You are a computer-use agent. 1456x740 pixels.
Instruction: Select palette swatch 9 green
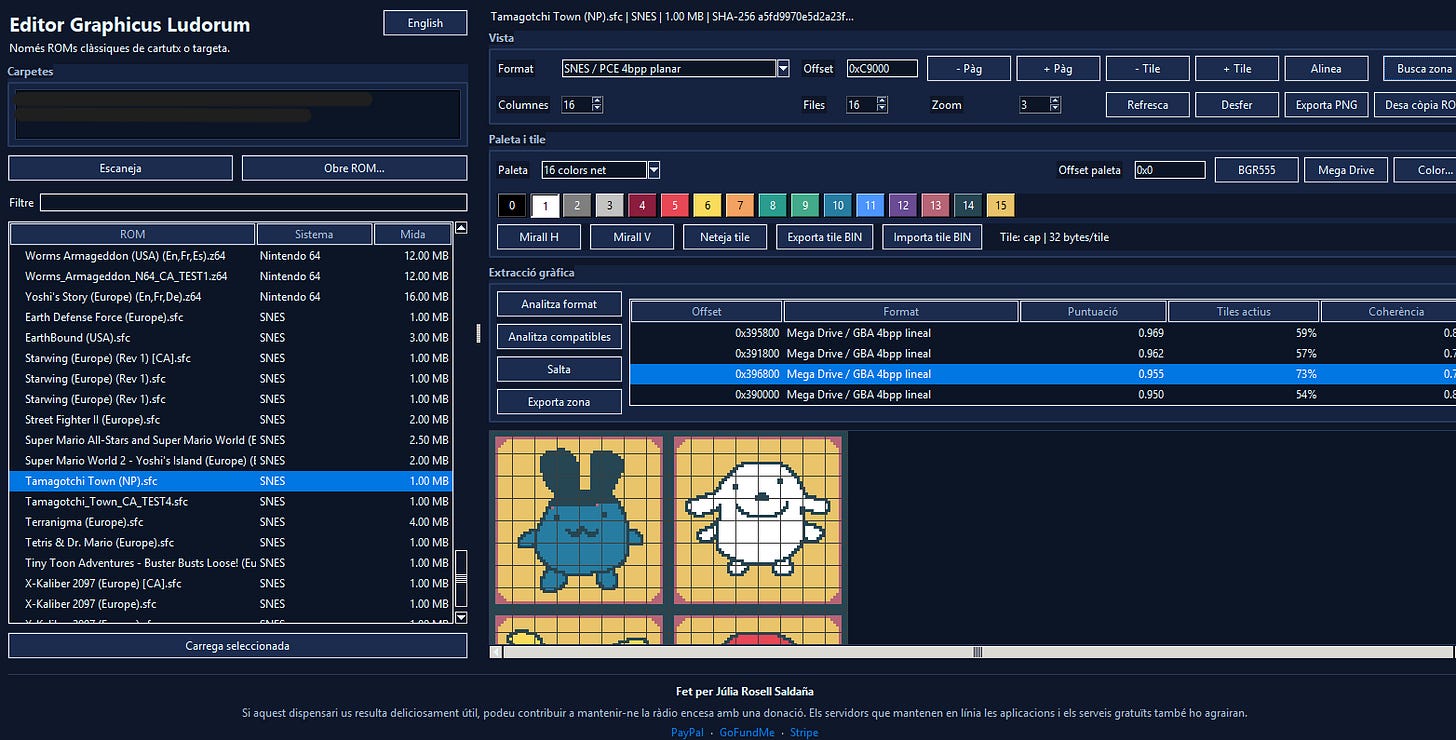click(x=805, y=205)
